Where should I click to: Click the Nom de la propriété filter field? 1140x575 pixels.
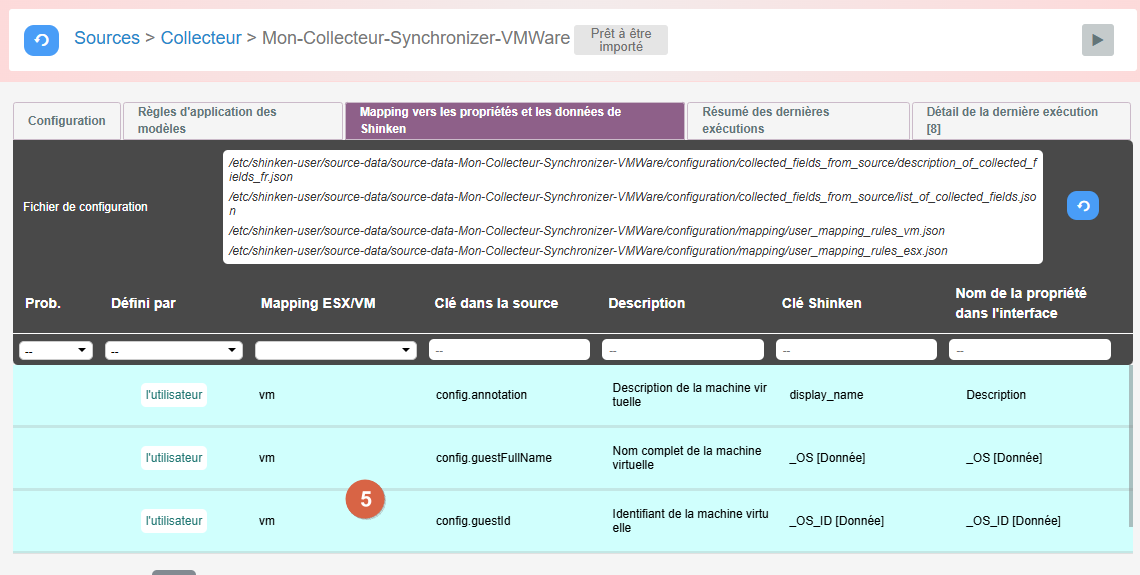[x=1030, y=350]
